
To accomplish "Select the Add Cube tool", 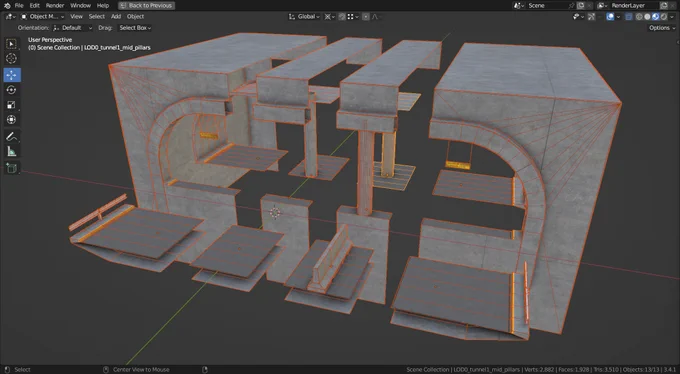I will click(x=12, y=168).
